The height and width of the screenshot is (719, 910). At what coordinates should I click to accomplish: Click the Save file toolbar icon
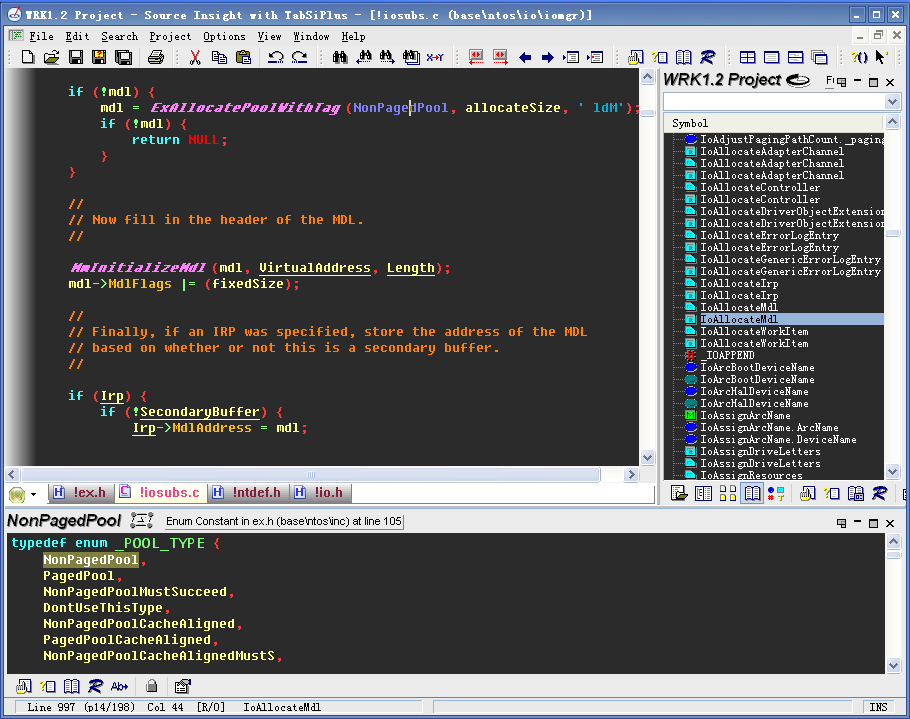[76, 57]
